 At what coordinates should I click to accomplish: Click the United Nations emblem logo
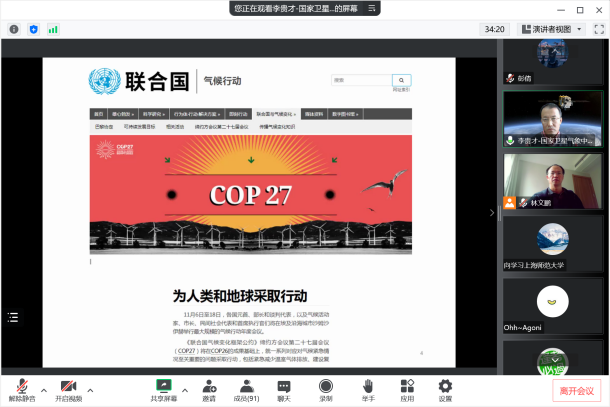[x=104, y=81]
